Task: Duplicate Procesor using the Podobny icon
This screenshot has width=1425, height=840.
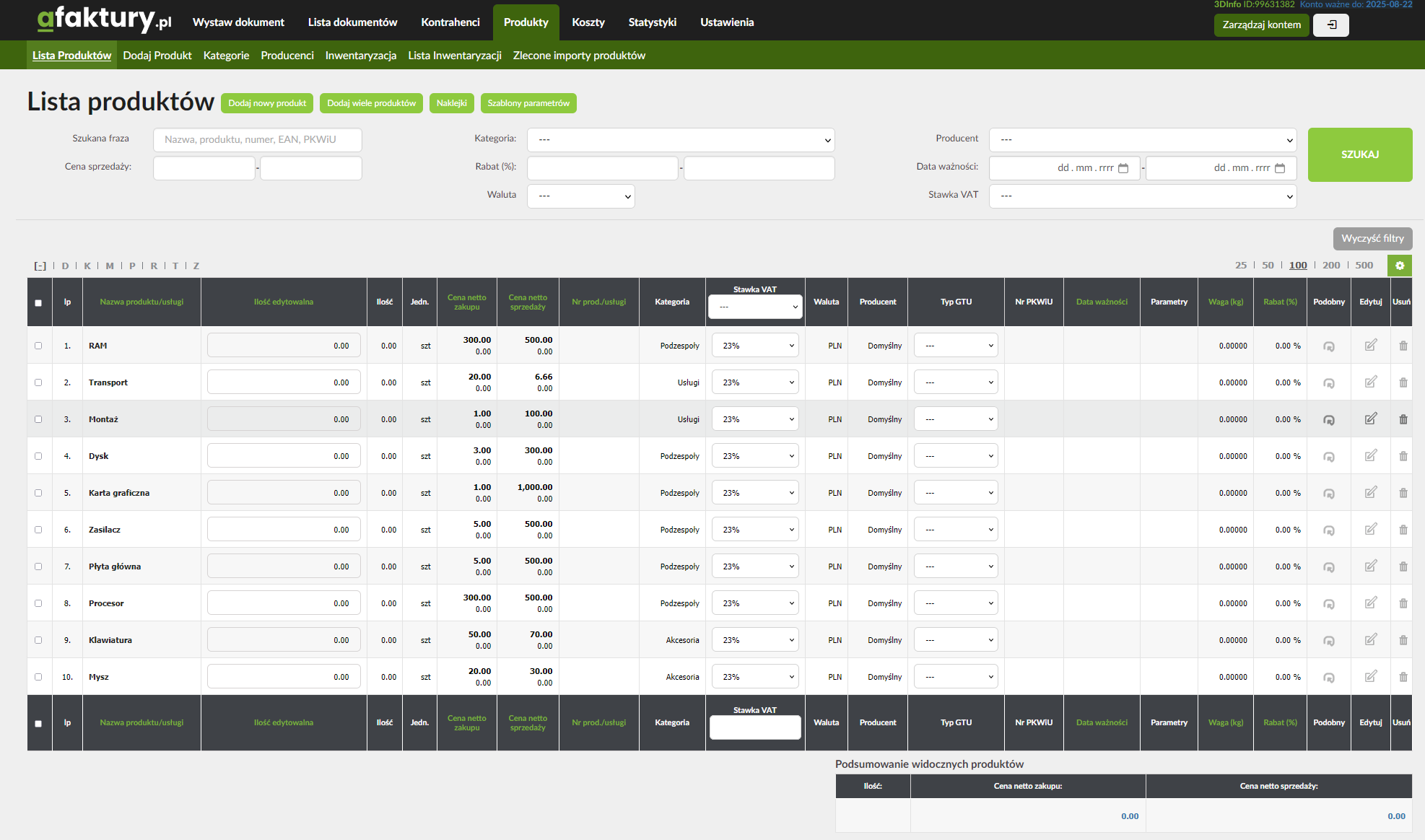Action: click(1328, 604)
